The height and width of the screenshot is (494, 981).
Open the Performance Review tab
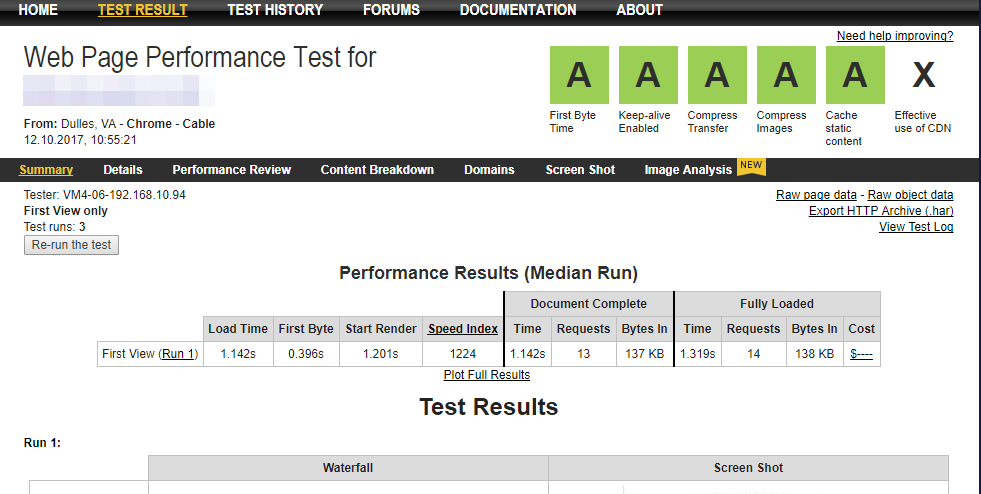tap(231, 170)
